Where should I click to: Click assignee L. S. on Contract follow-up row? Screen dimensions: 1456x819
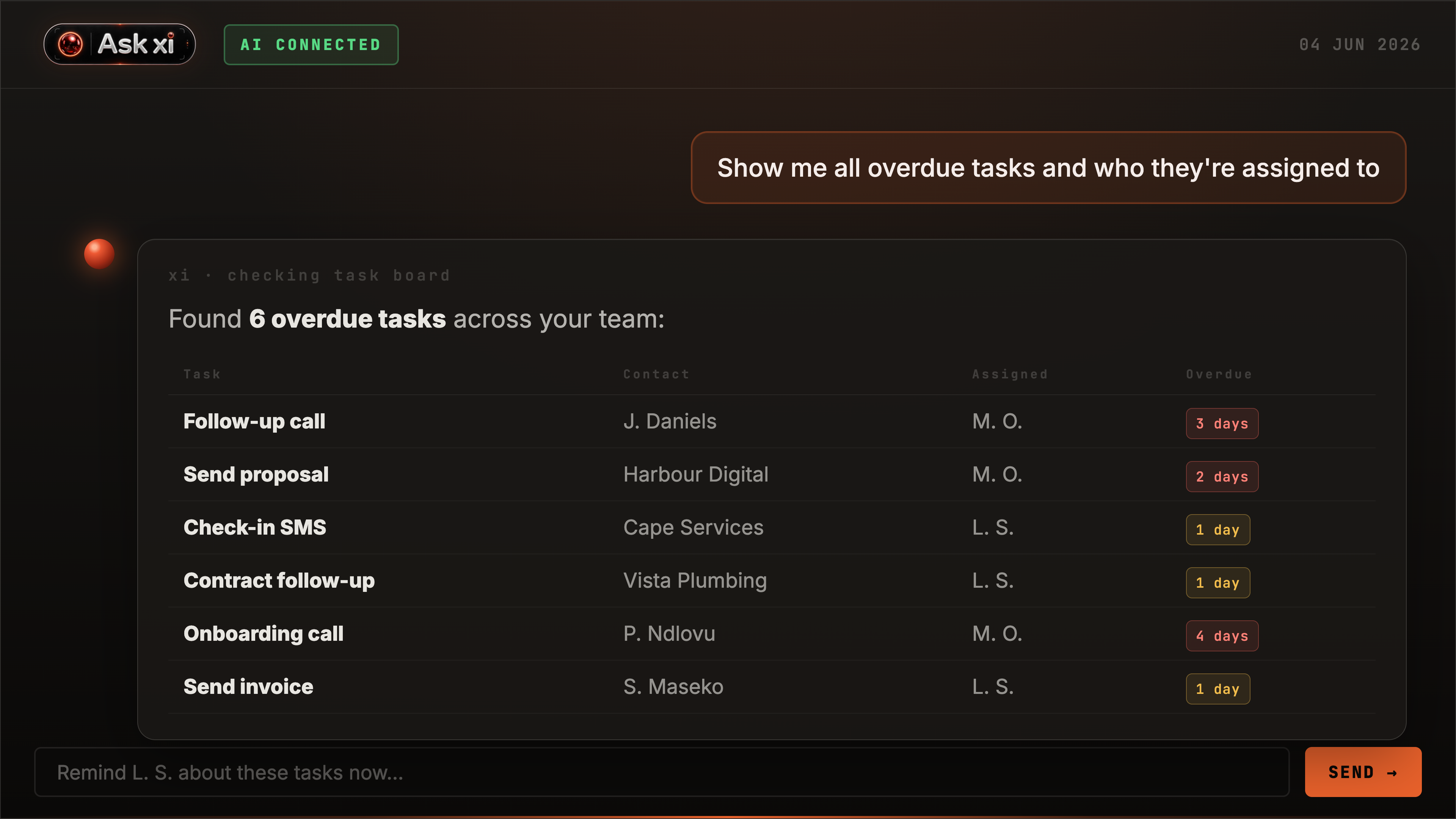pyautogui.click(x=993, y=581)
